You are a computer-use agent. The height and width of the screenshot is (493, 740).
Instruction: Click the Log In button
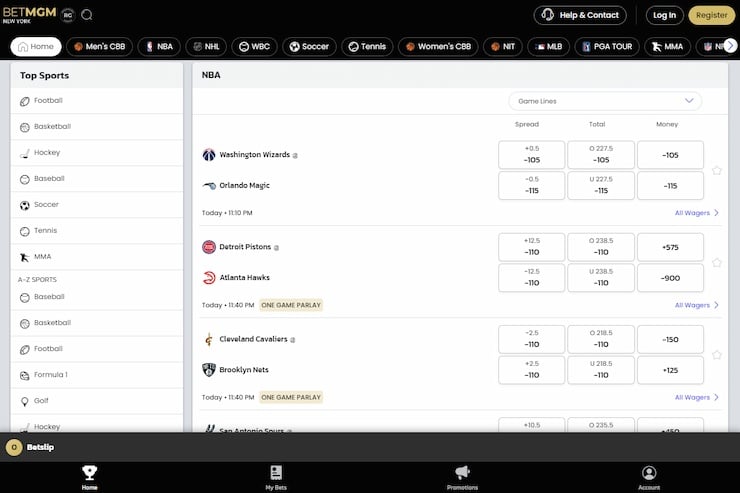664,15
